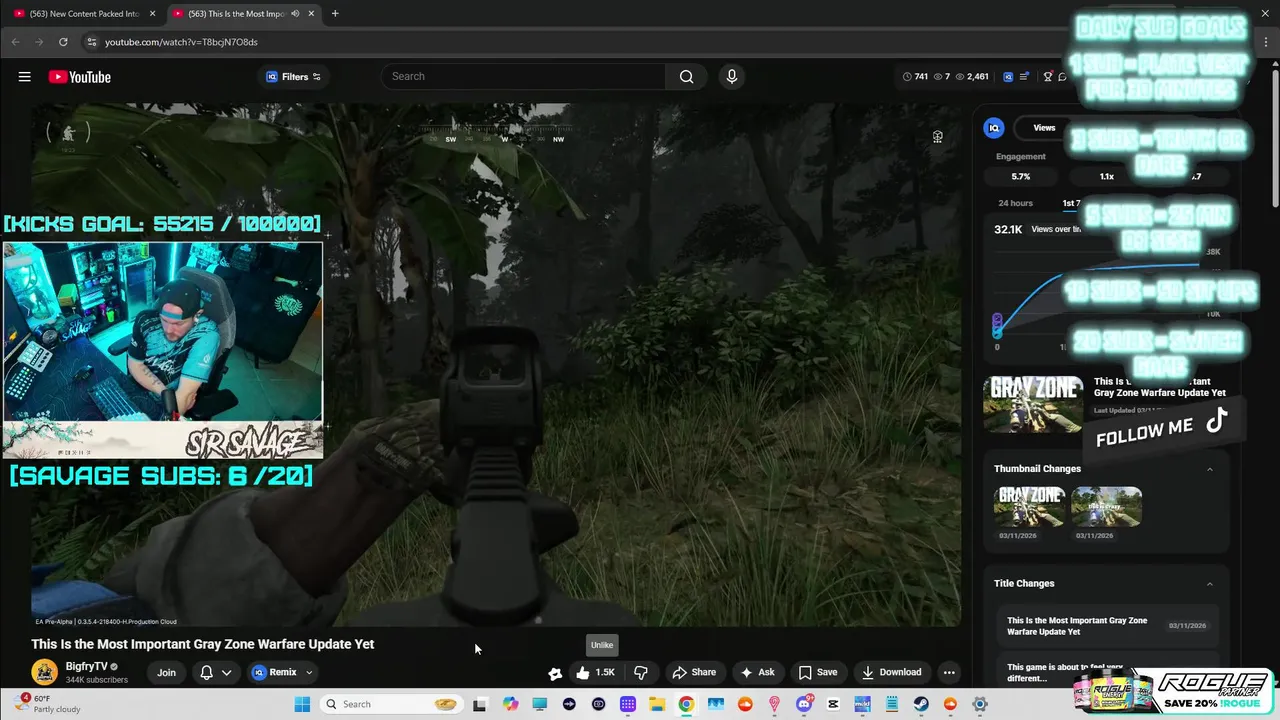The width and height of the screenshot is (1280, 720).
Task: Open the list icon with blue dot
Action: (x=1026, y=77)
